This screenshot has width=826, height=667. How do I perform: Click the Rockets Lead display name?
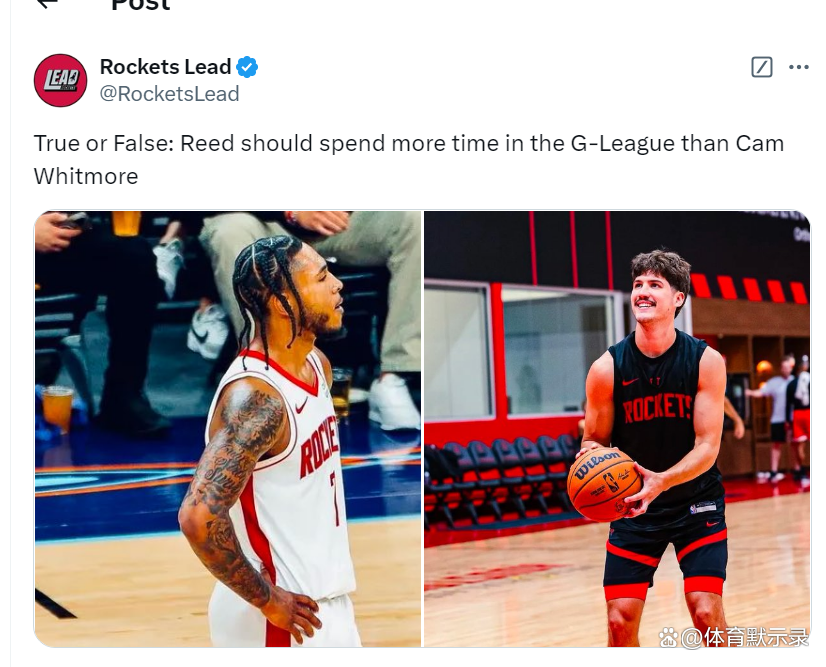(x=165, y=67)
